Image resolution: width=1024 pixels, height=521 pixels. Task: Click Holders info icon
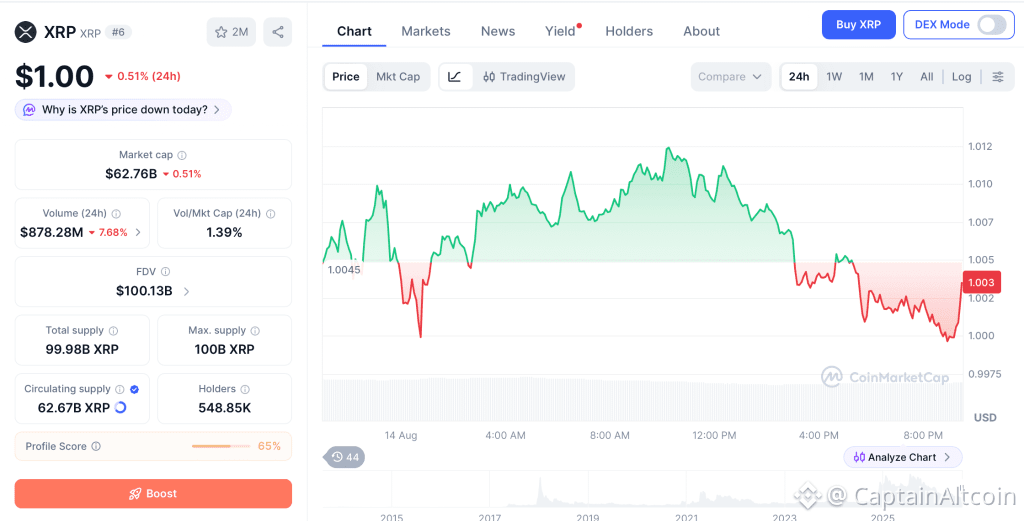coord(245,389)
